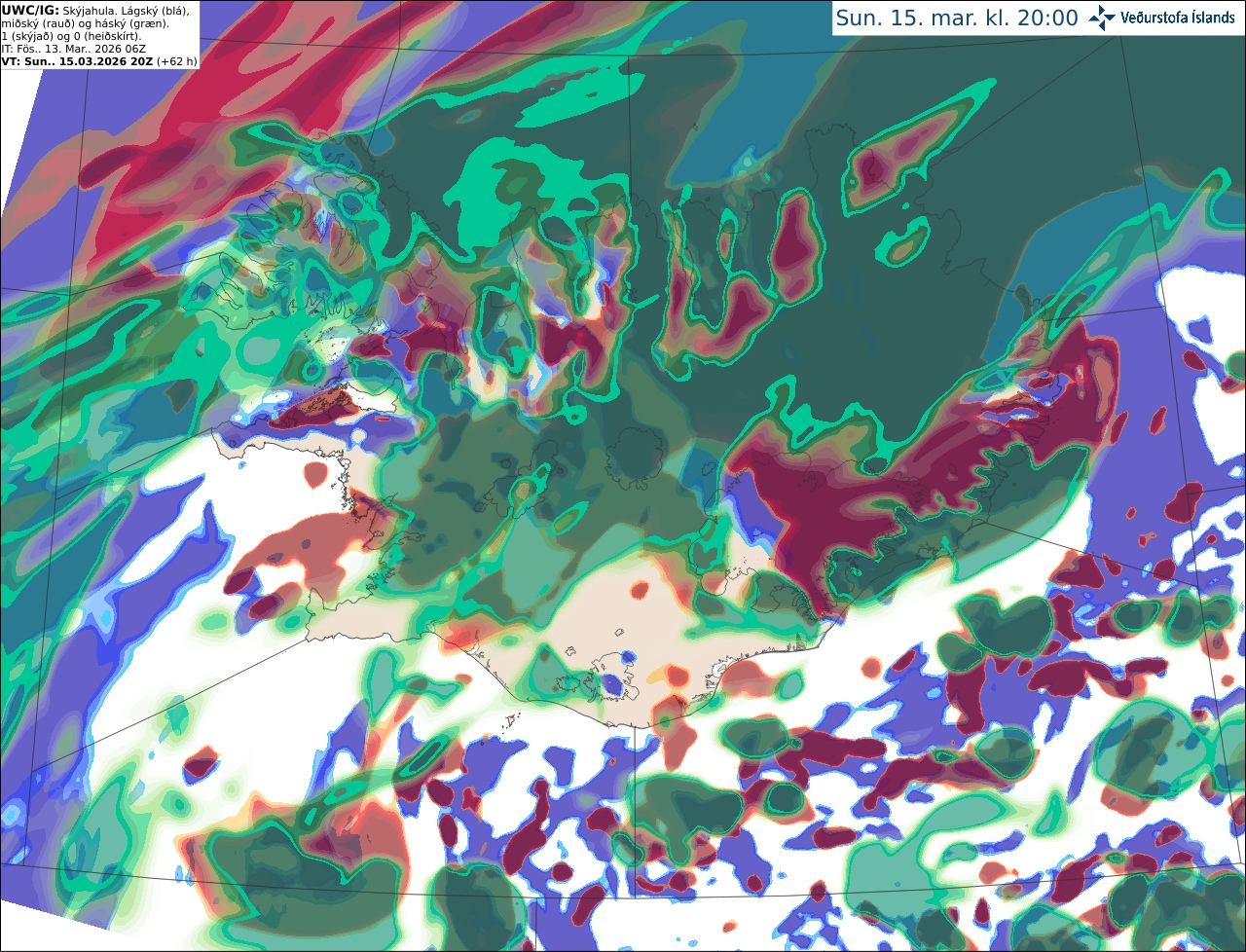Click the 'UWC/IG: Skýjahula' legend title line
This screenshot has height=952, width=1246.
(x=95, y=10)
